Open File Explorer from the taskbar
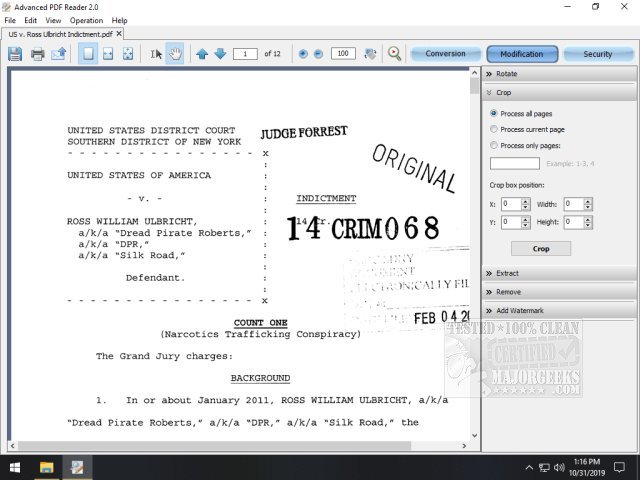The image size is (640, 480). [x=46, y=467]
